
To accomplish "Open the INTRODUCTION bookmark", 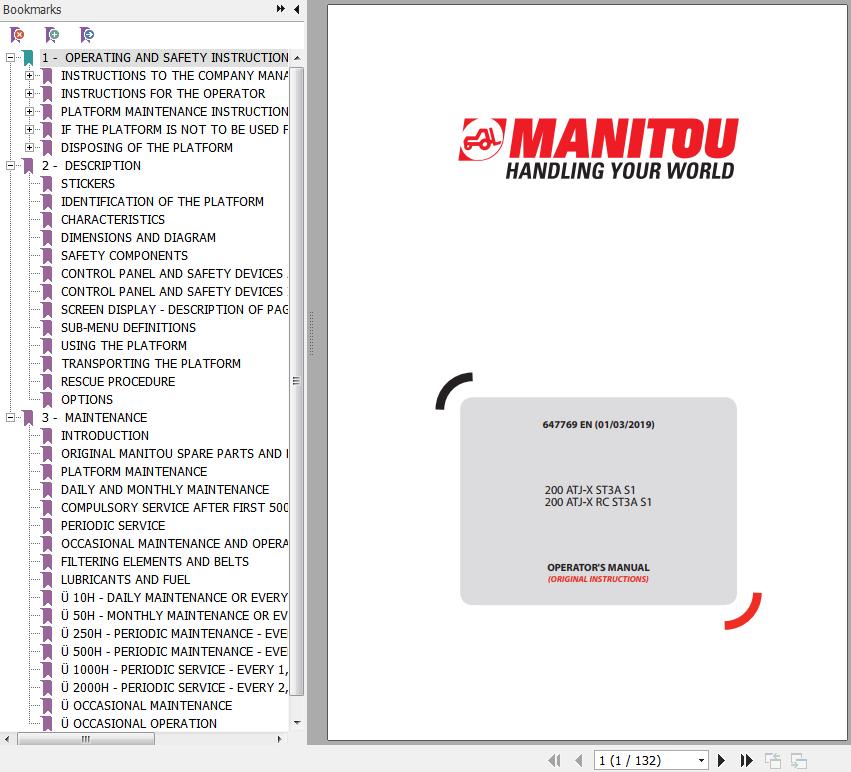I will (105, 435).
